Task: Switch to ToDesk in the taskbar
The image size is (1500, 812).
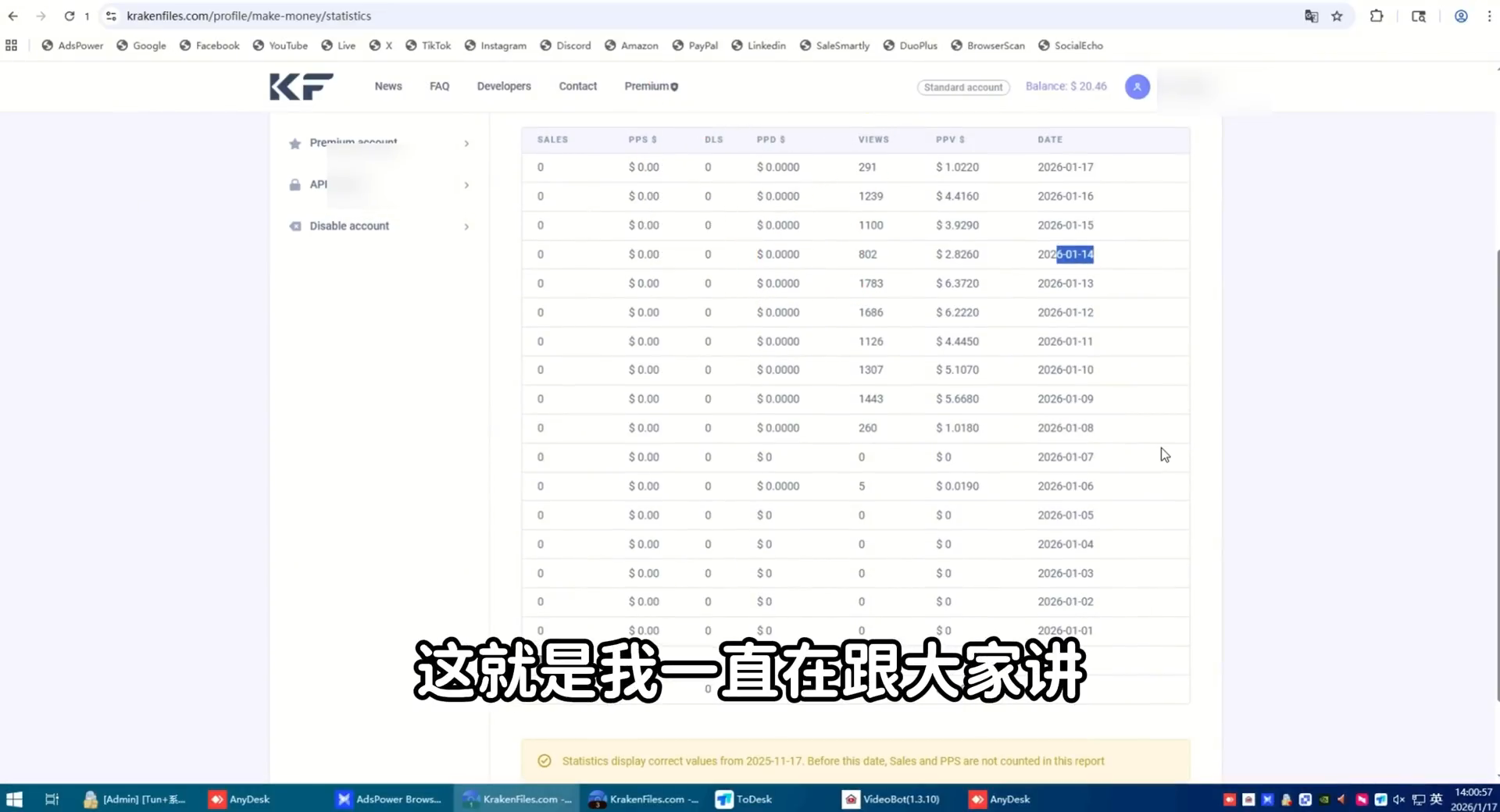Action: click(744, 799)
